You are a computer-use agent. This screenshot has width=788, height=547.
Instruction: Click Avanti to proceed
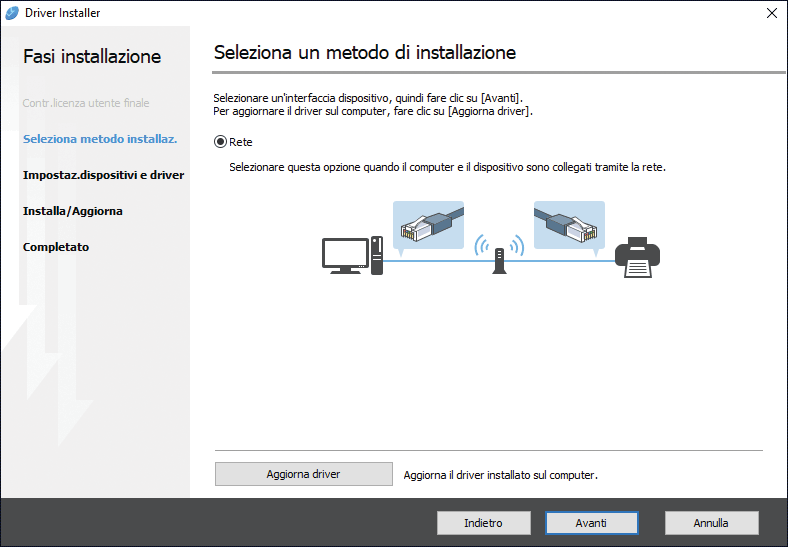pos(591,523)
